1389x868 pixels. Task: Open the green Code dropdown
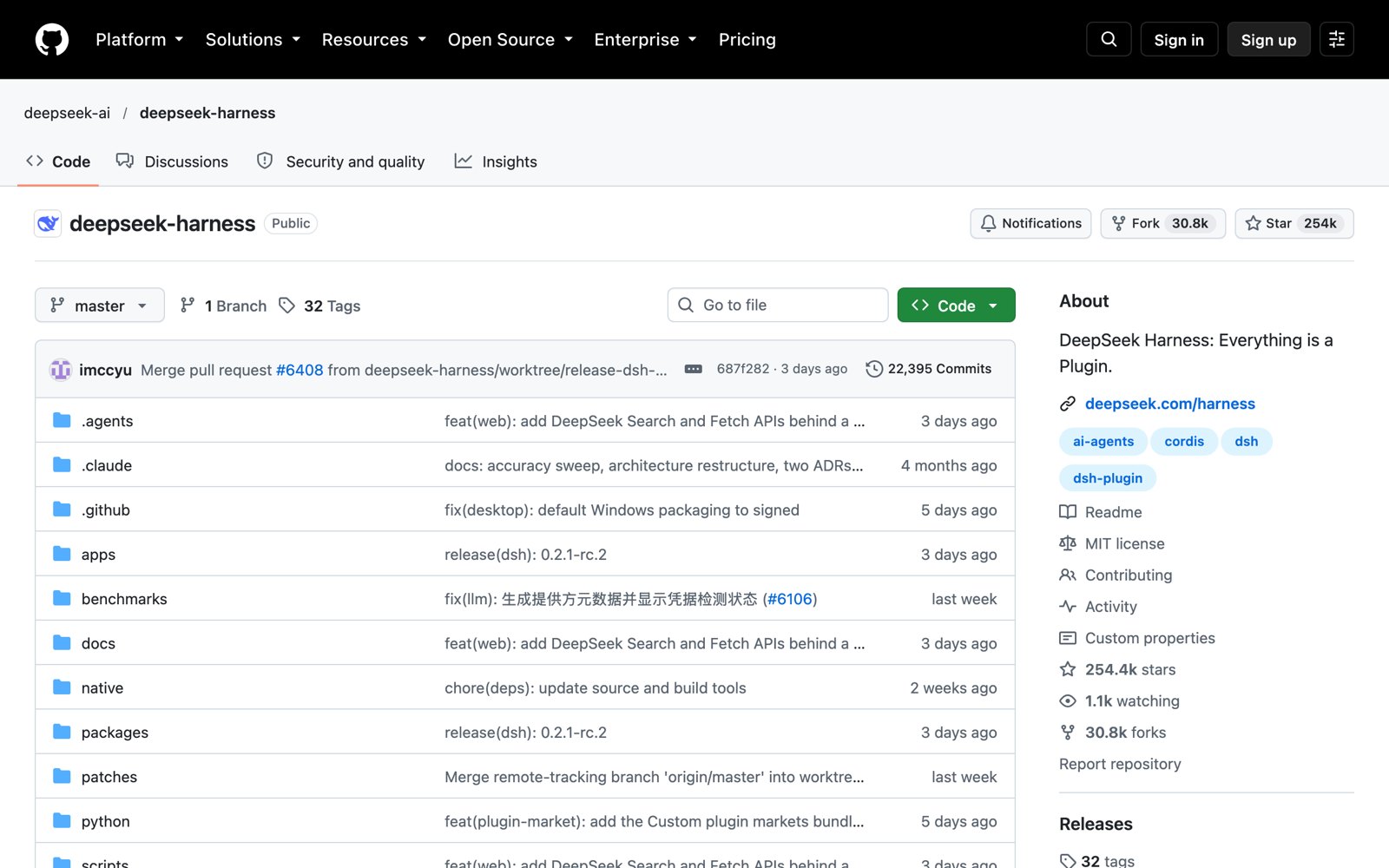point(956,306)
